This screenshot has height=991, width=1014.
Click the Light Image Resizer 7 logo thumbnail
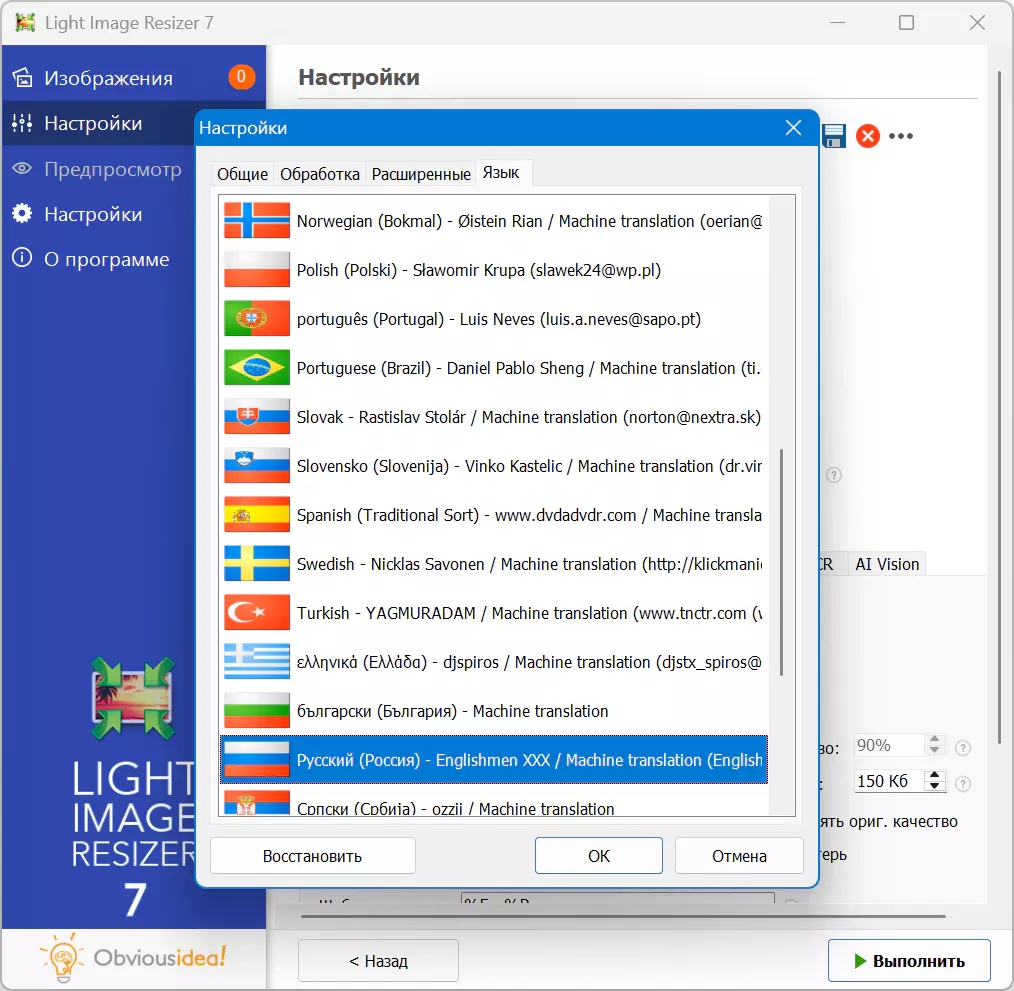pyautogui.click(x=133, y=699)
